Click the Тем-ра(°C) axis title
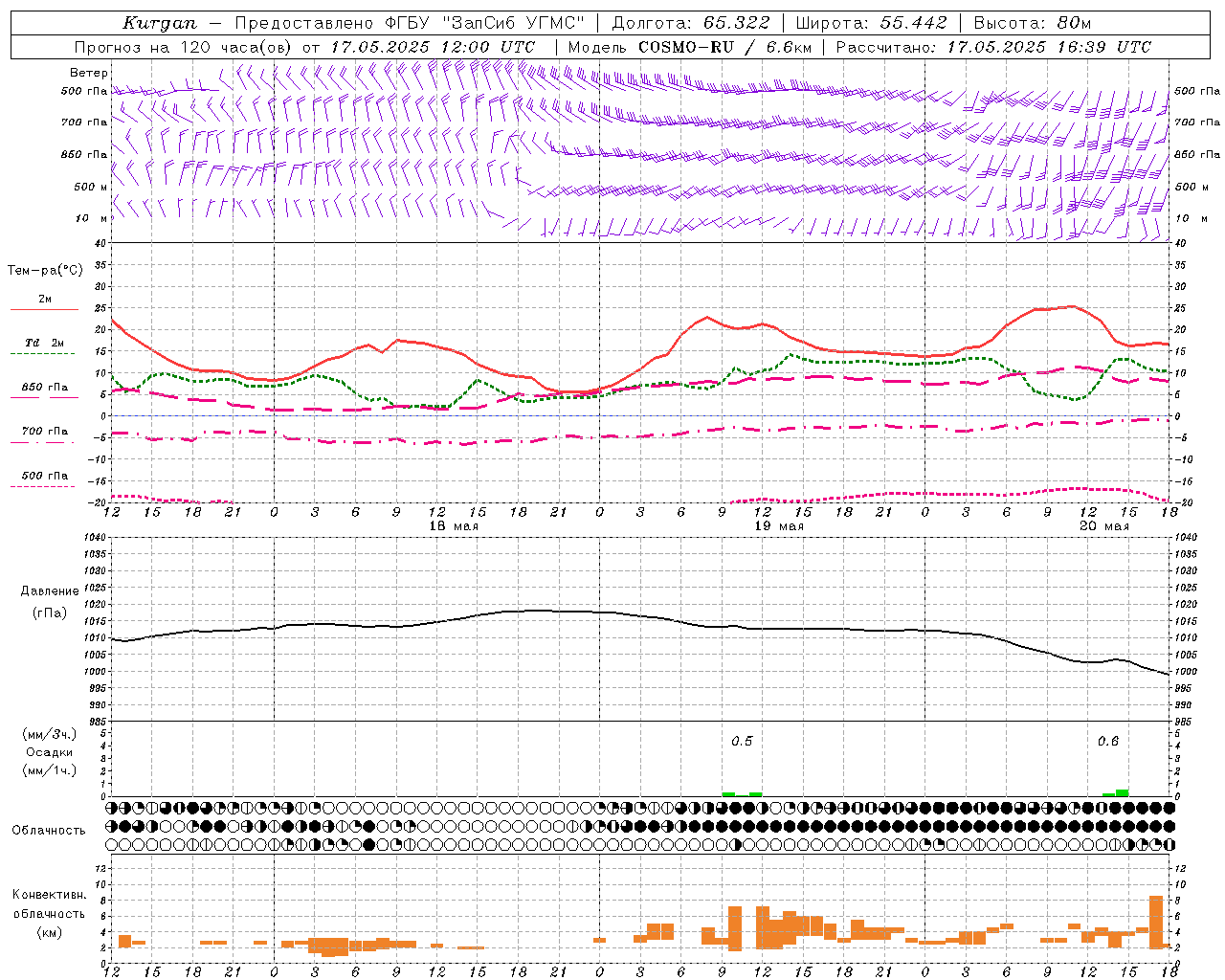Screen dimensions: 1225x980 pos(45,271)
